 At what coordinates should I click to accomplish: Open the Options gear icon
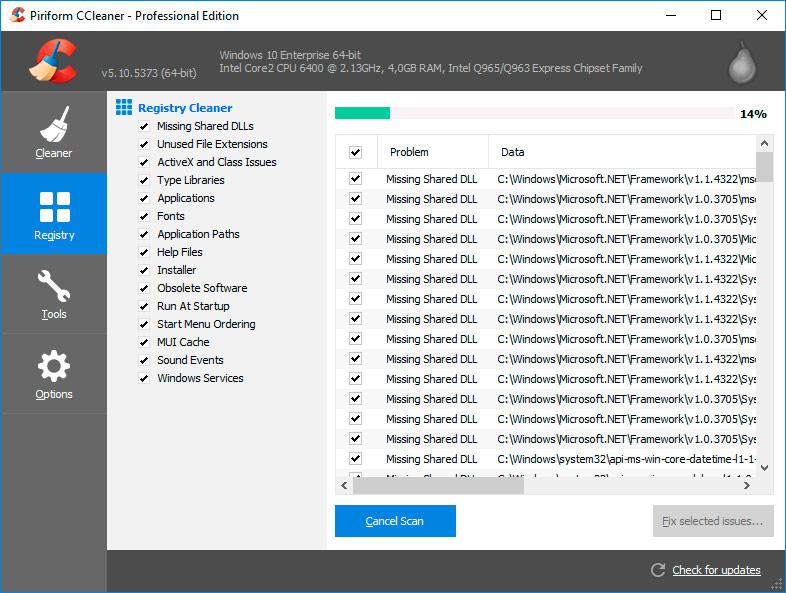pyautogui.click(x=54, y=366)
